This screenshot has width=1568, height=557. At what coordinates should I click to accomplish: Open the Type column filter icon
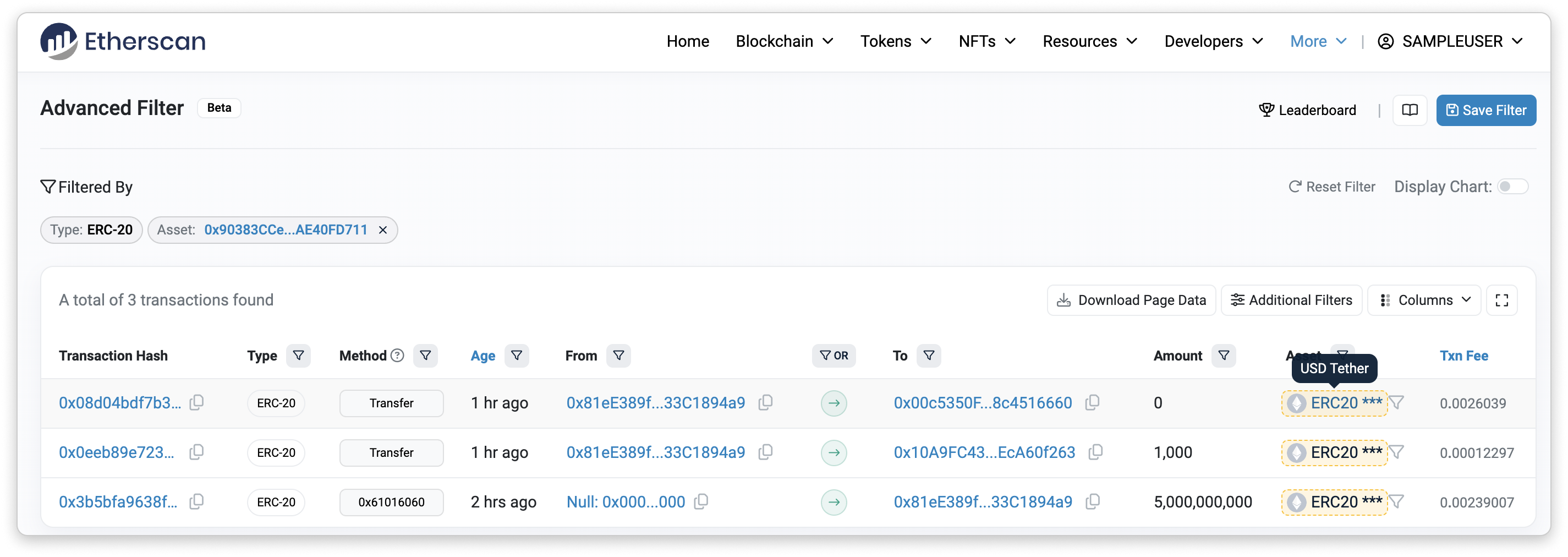point(298,356)
